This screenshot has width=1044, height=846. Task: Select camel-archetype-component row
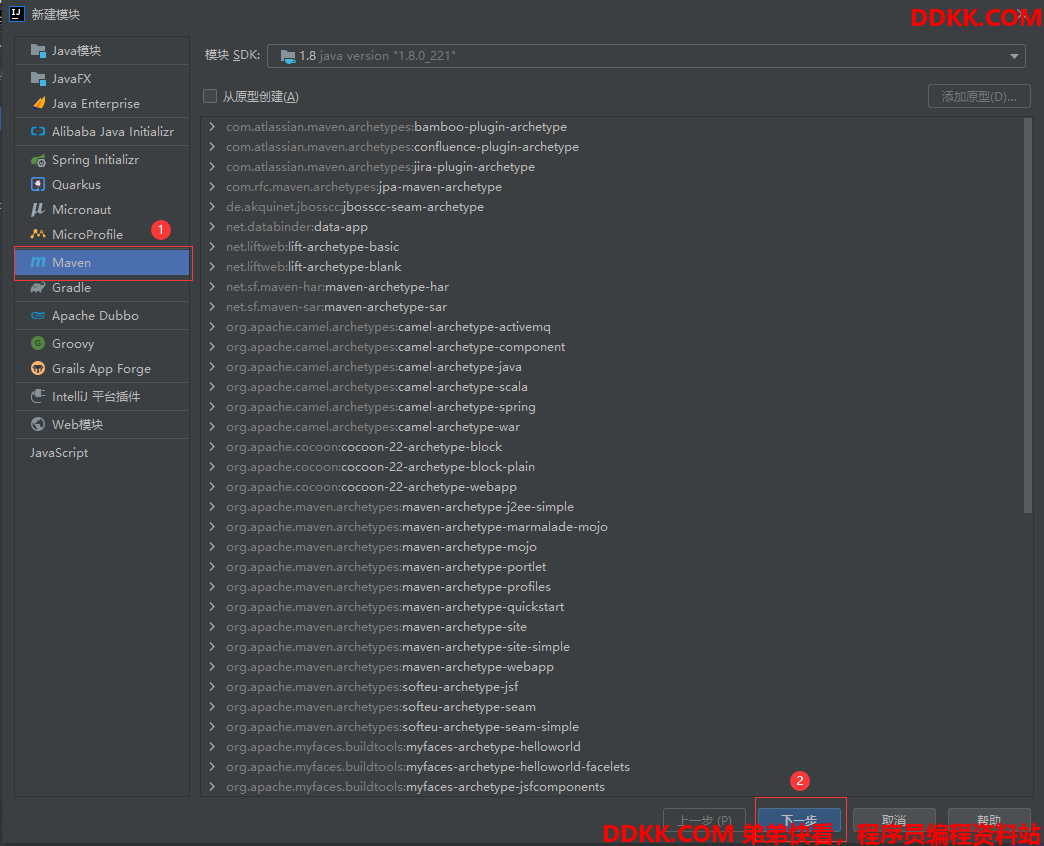click(x=612, y=347)
